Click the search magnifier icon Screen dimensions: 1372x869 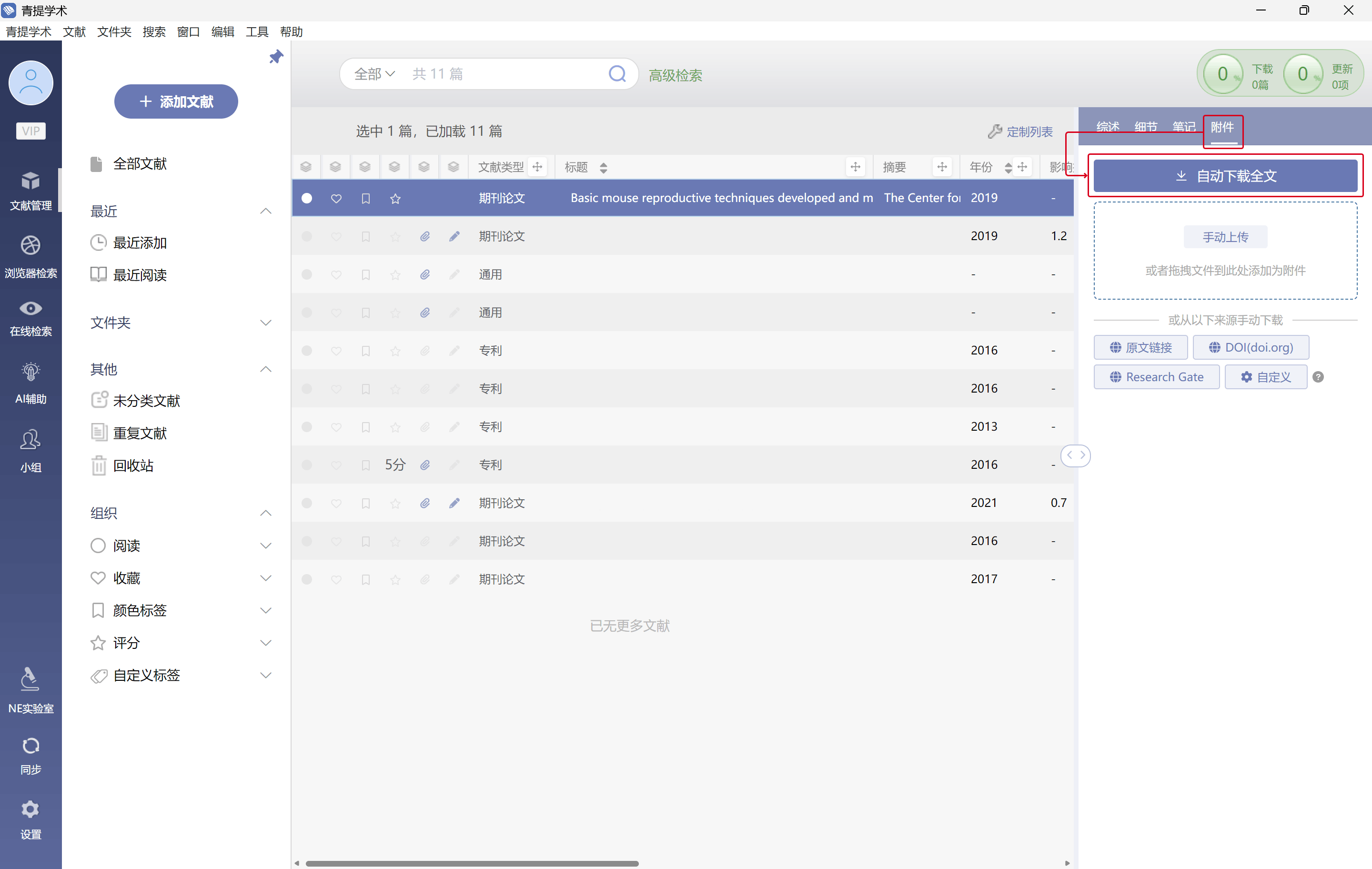[616, 73]
